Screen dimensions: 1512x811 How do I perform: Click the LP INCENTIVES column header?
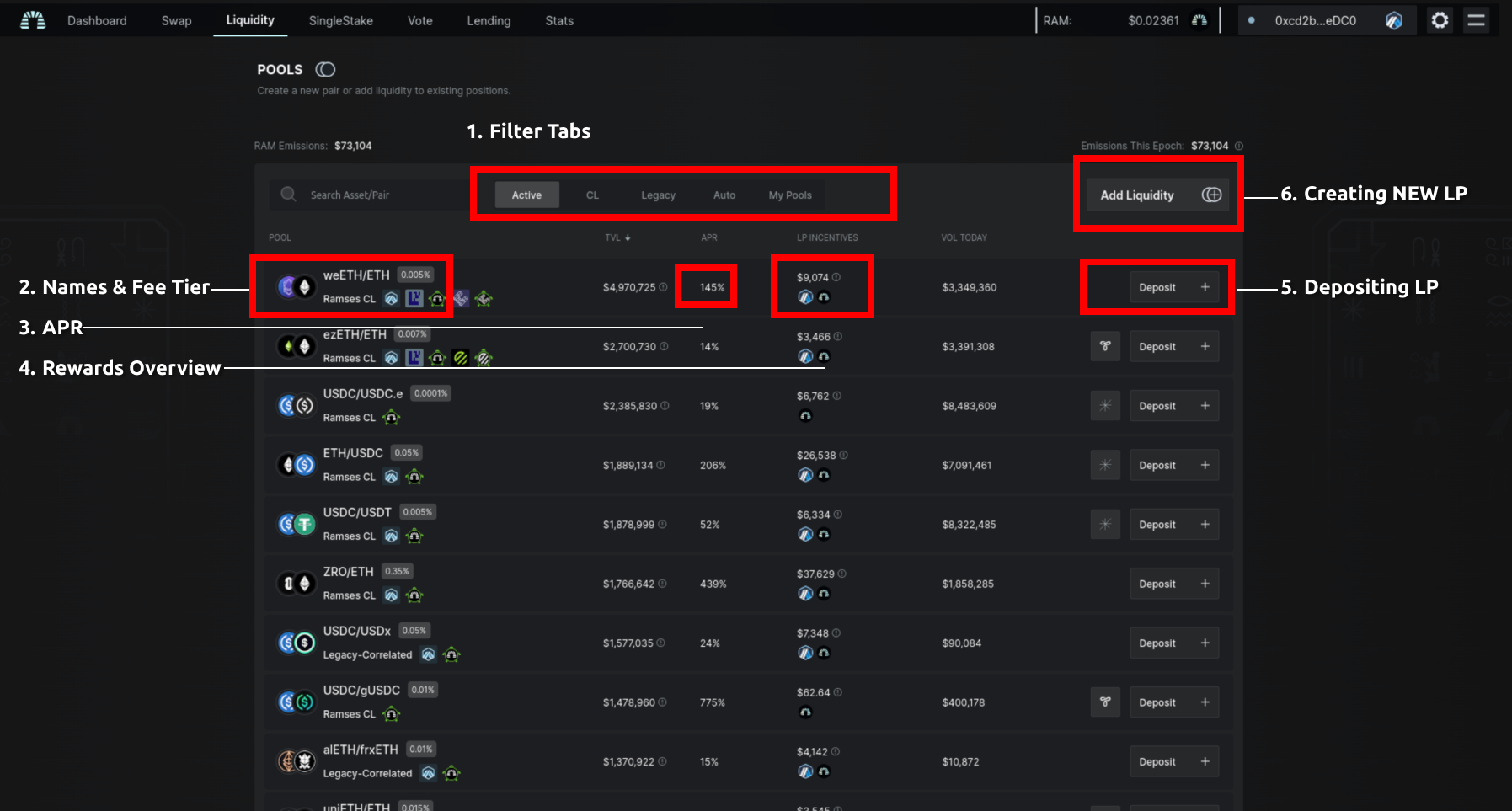[827, 237]
